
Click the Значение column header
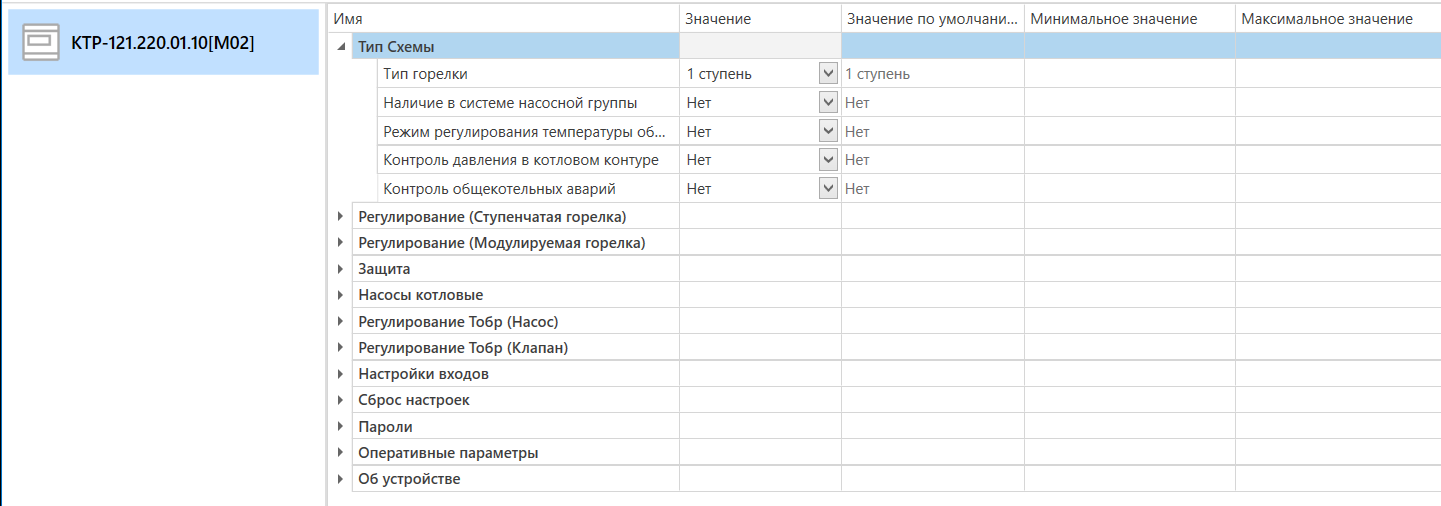tap(718, 19)
